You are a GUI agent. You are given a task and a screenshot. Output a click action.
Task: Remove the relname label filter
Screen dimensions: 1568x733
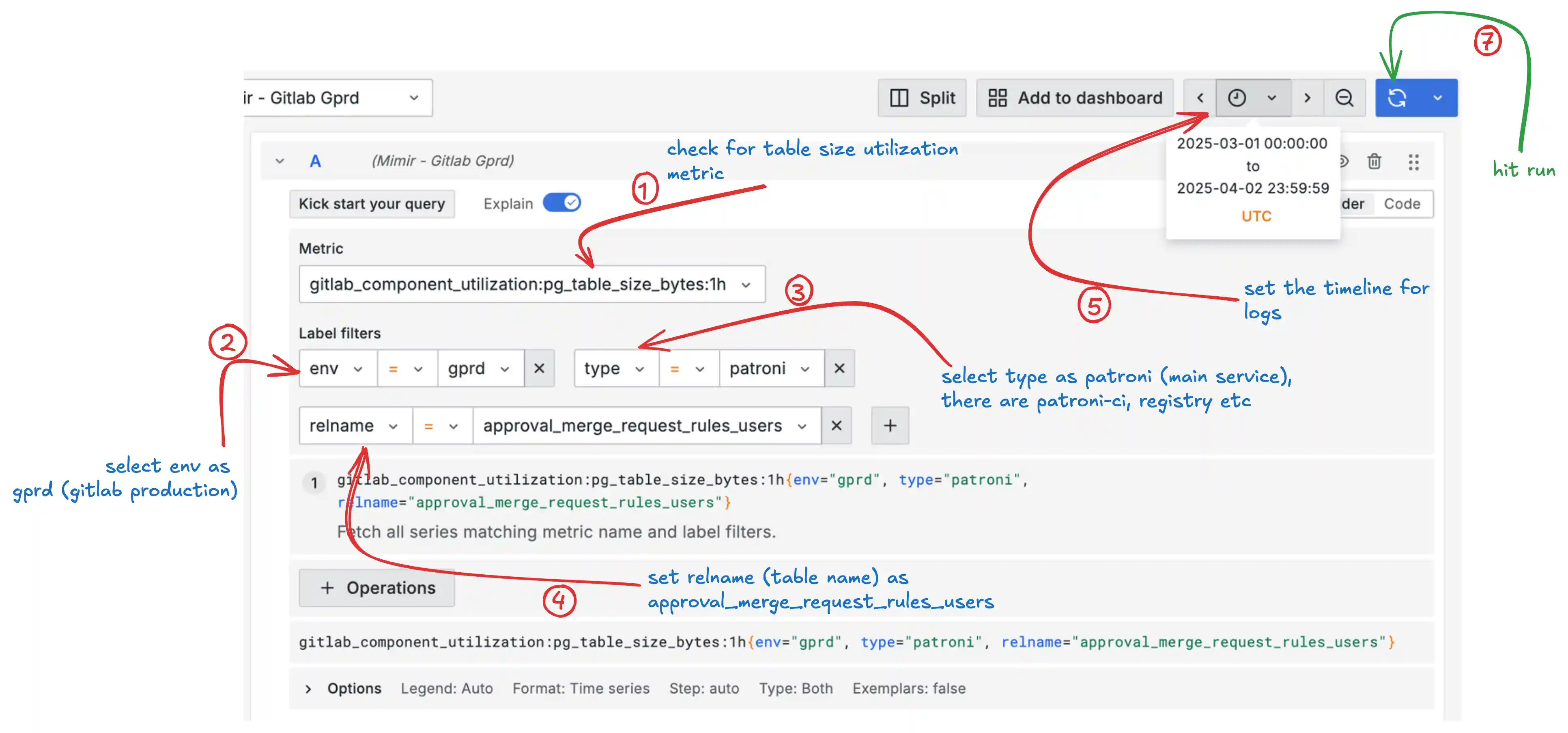(837, 425)
